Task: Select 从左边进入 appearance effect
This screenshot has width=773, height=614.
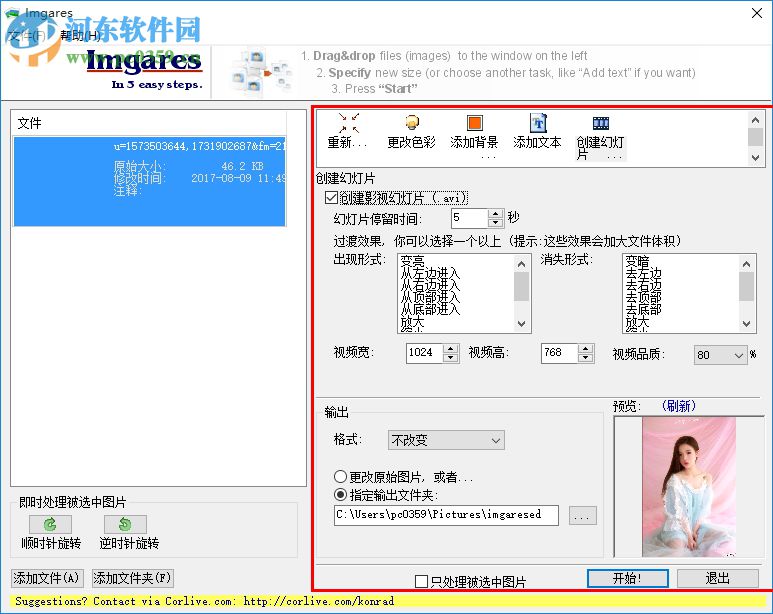Action: pos(430,273)
